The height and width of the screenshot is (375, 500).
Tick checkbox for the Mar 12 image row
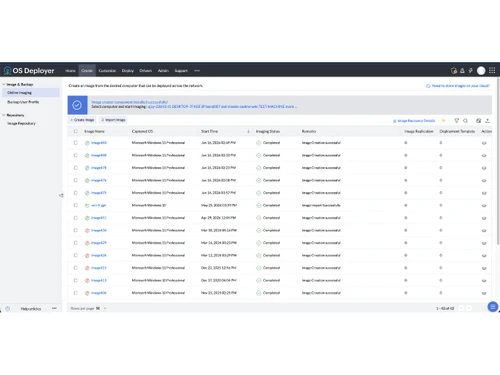pos(76,255)
